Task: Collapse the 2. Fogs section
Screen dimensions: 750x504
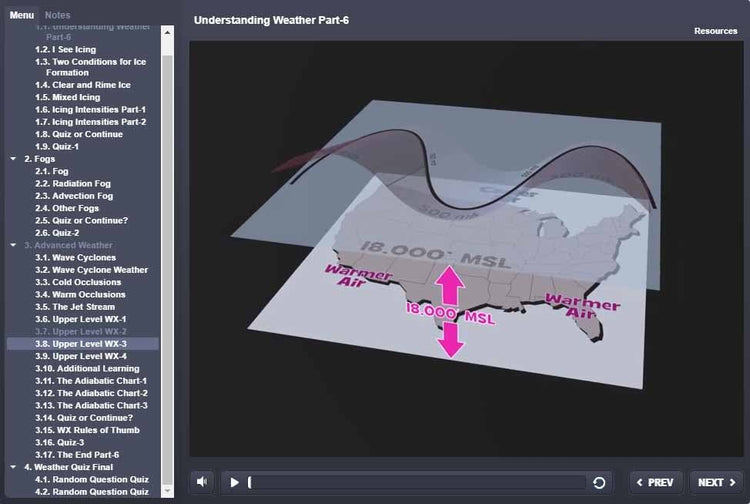Action: [13, 159]
